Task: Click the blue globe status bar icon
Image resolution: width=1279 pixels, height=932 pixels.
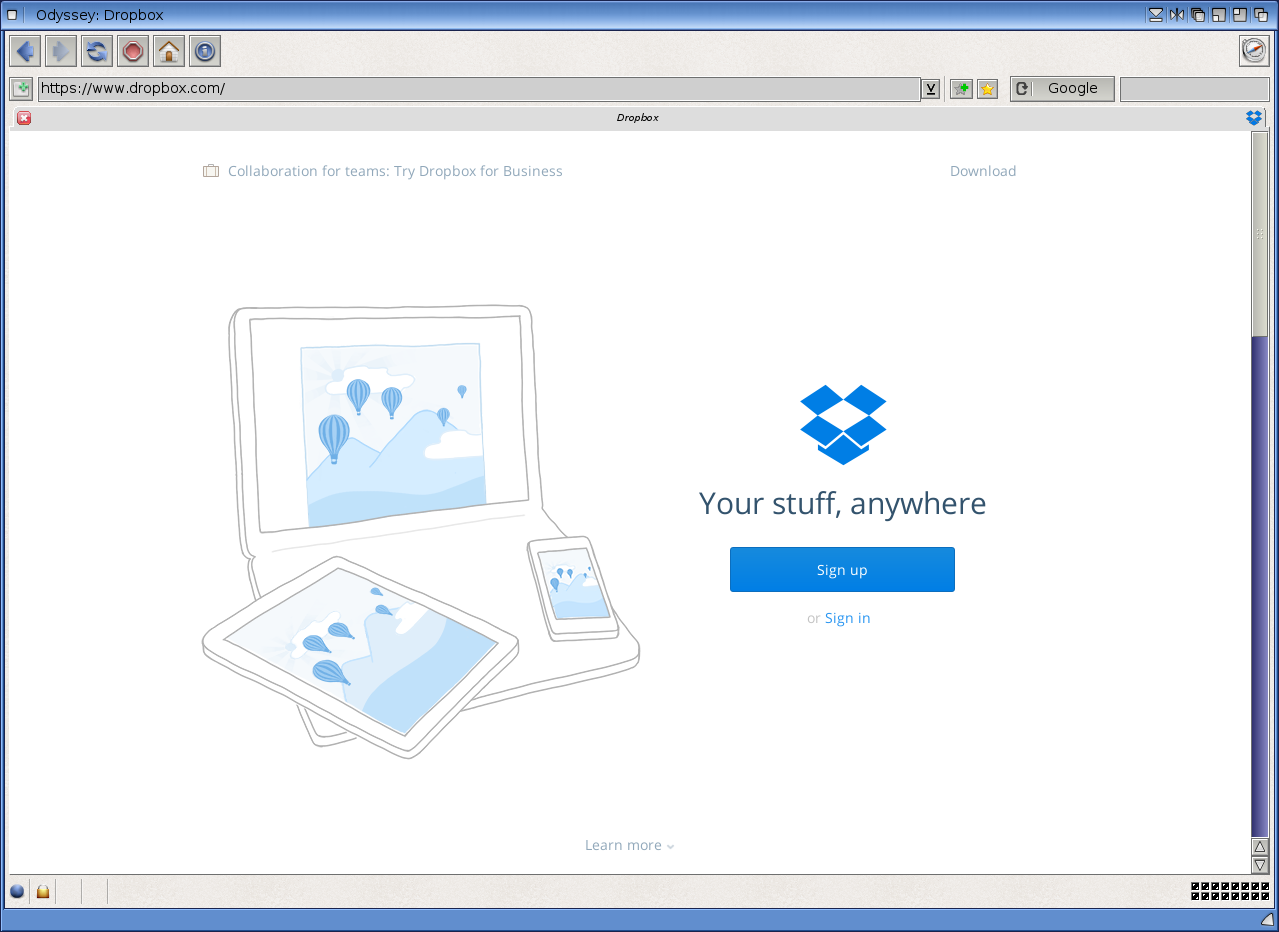Action: [17, 891]
